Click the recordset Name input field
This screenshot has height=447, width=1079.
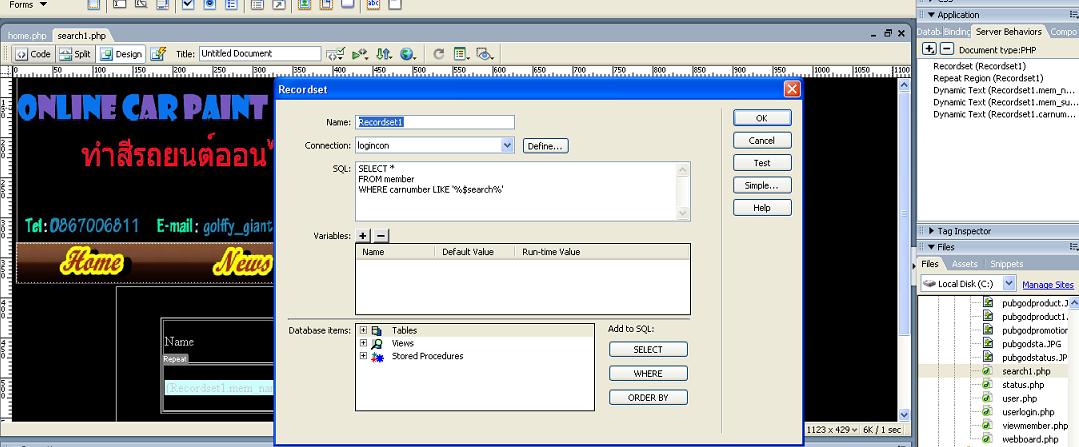point(434,122)
